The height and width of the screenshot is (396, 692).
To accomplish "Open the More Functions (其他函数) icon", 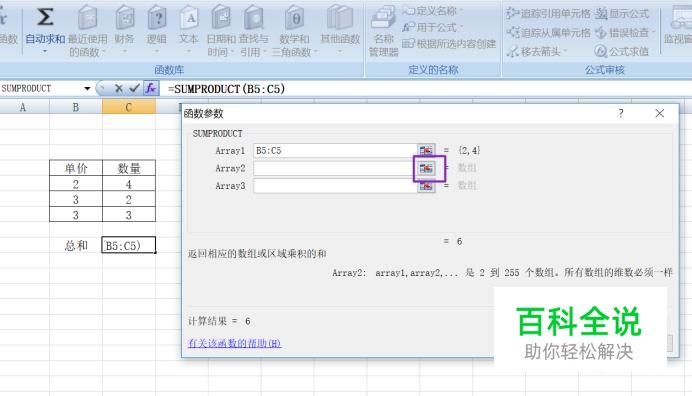I will pos(340,18).
